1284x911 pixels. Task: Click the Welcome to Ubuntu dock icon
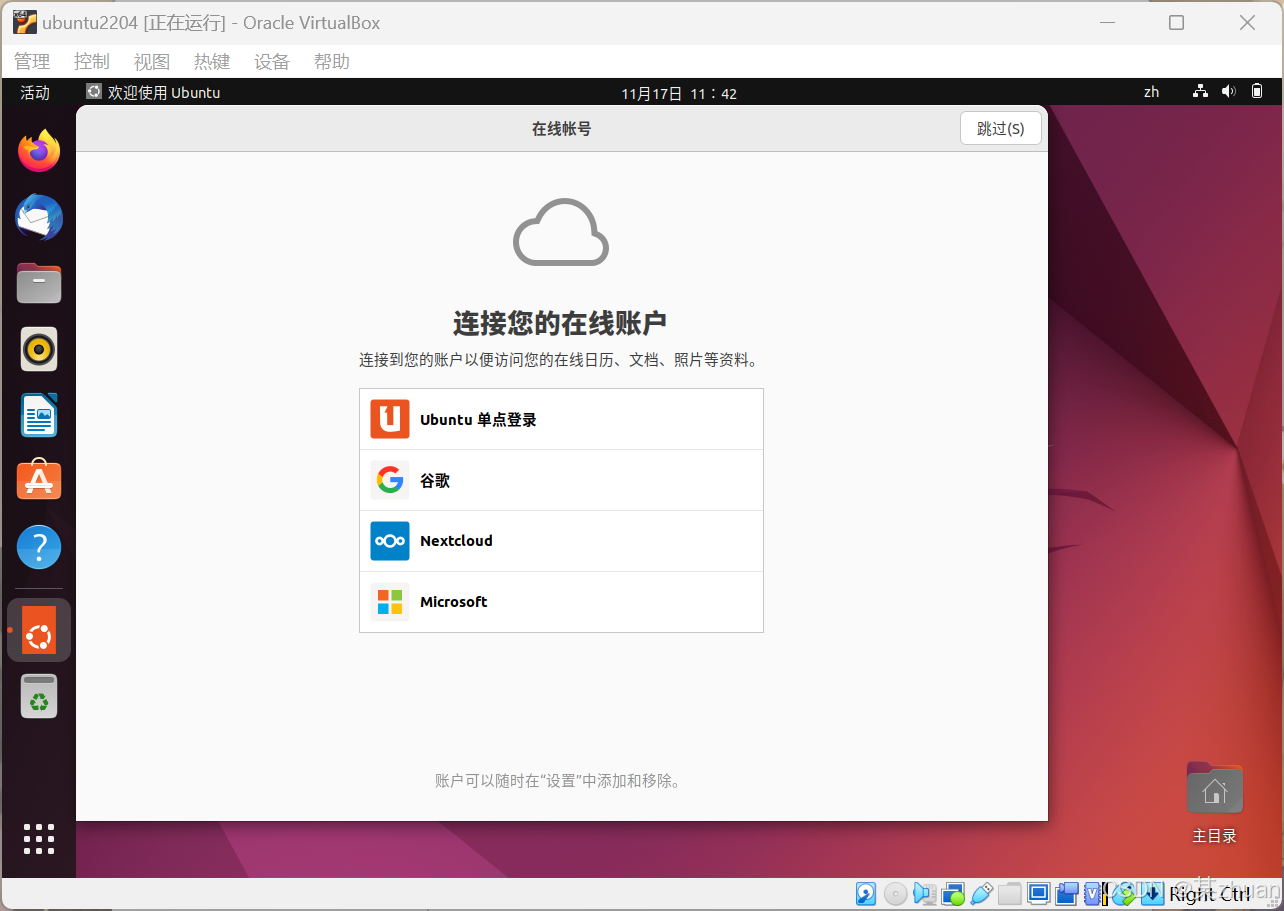(x=39, y=630)
